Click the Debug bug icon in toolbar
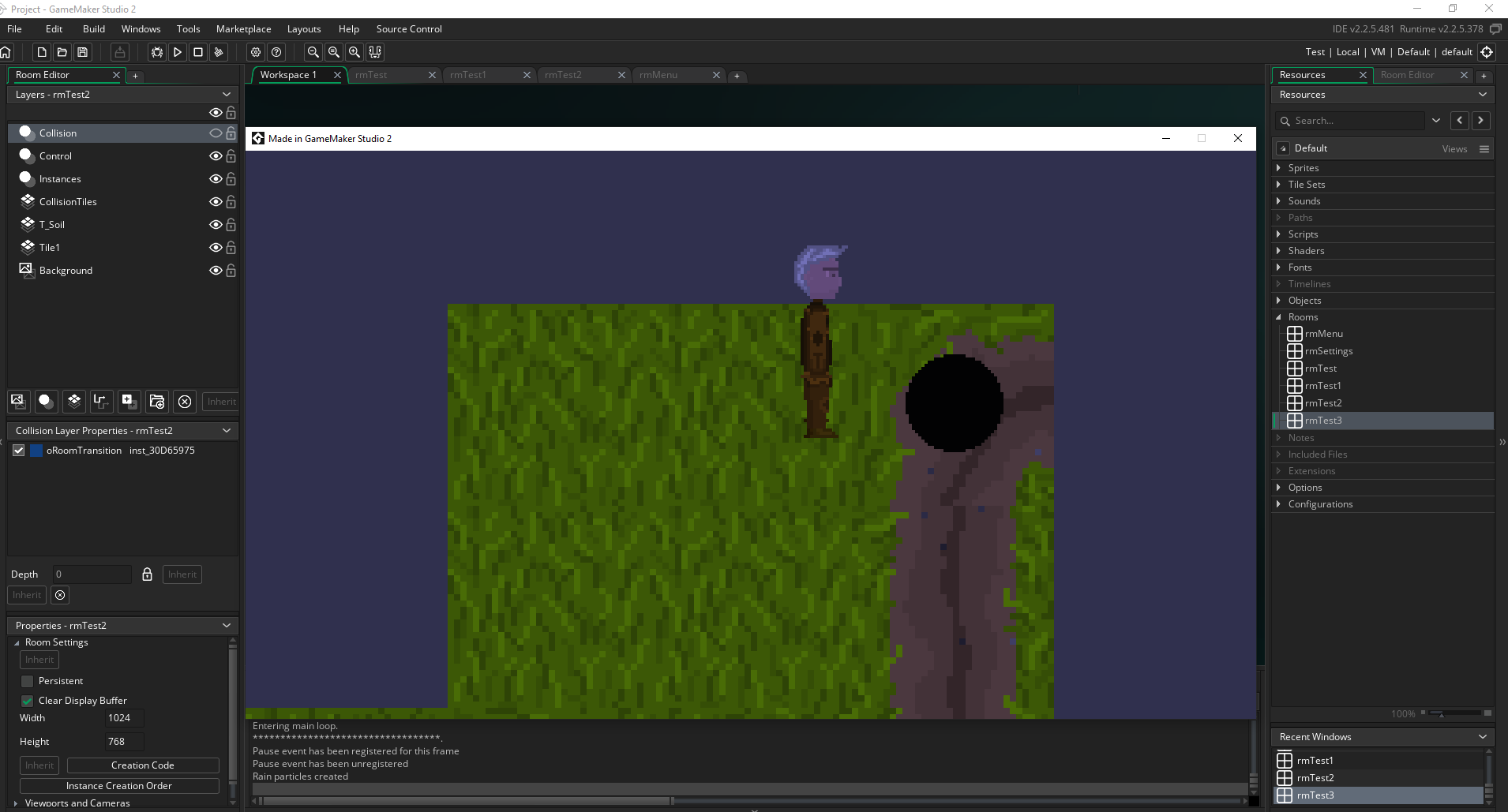The height and width of the screenshot is (812, 1508). point(157,52)
